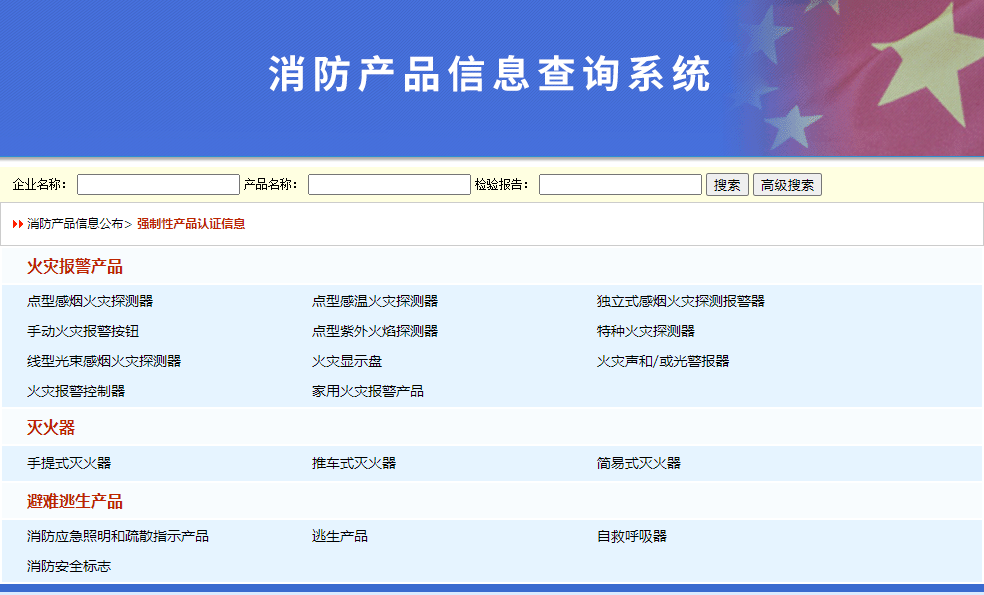Screen dimensions: 984x595
Task: View 独立式感烟火灾探测报警器 products
Action: click(x=682, y=300)
